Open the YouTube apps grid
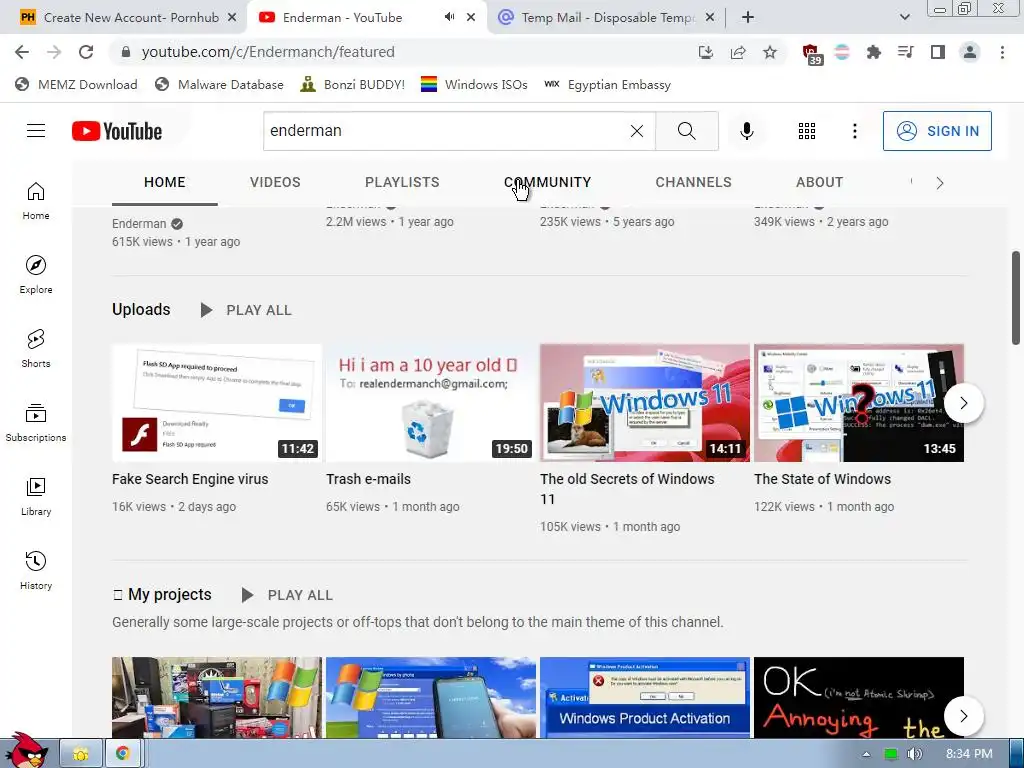 (x=807, y=131)
